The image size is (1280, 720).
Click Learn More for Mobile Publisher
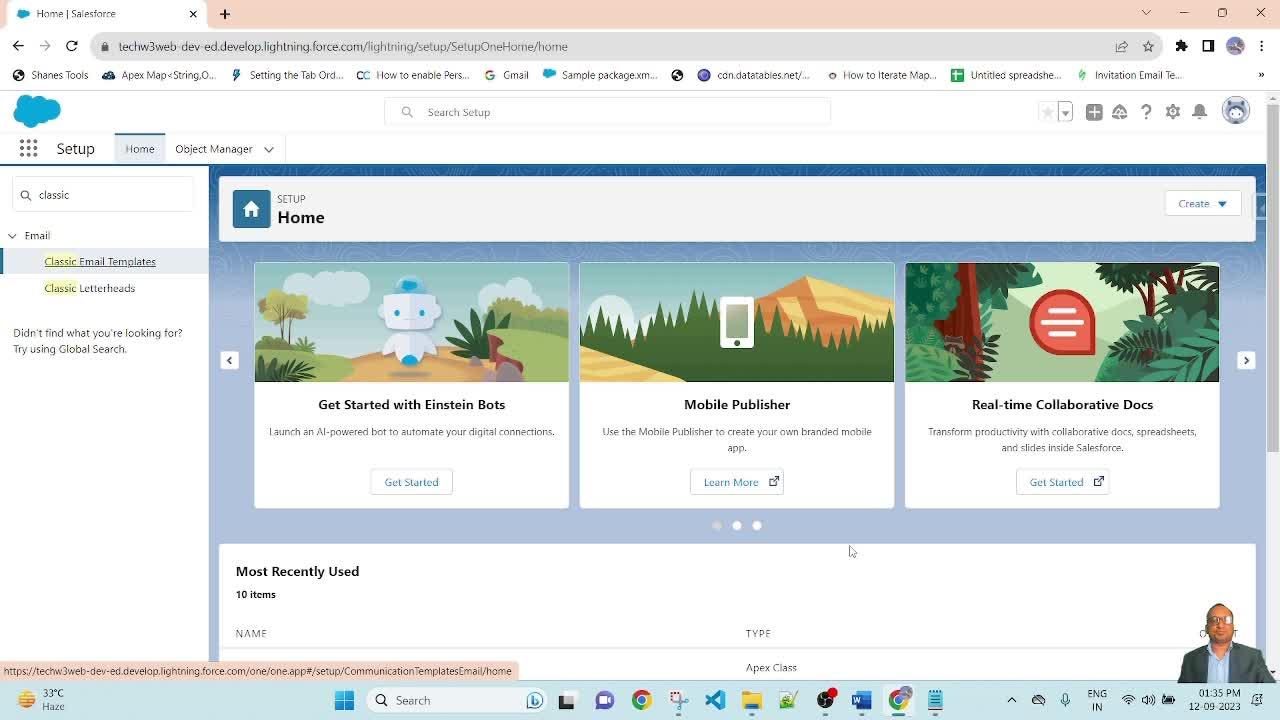[737, 482]
